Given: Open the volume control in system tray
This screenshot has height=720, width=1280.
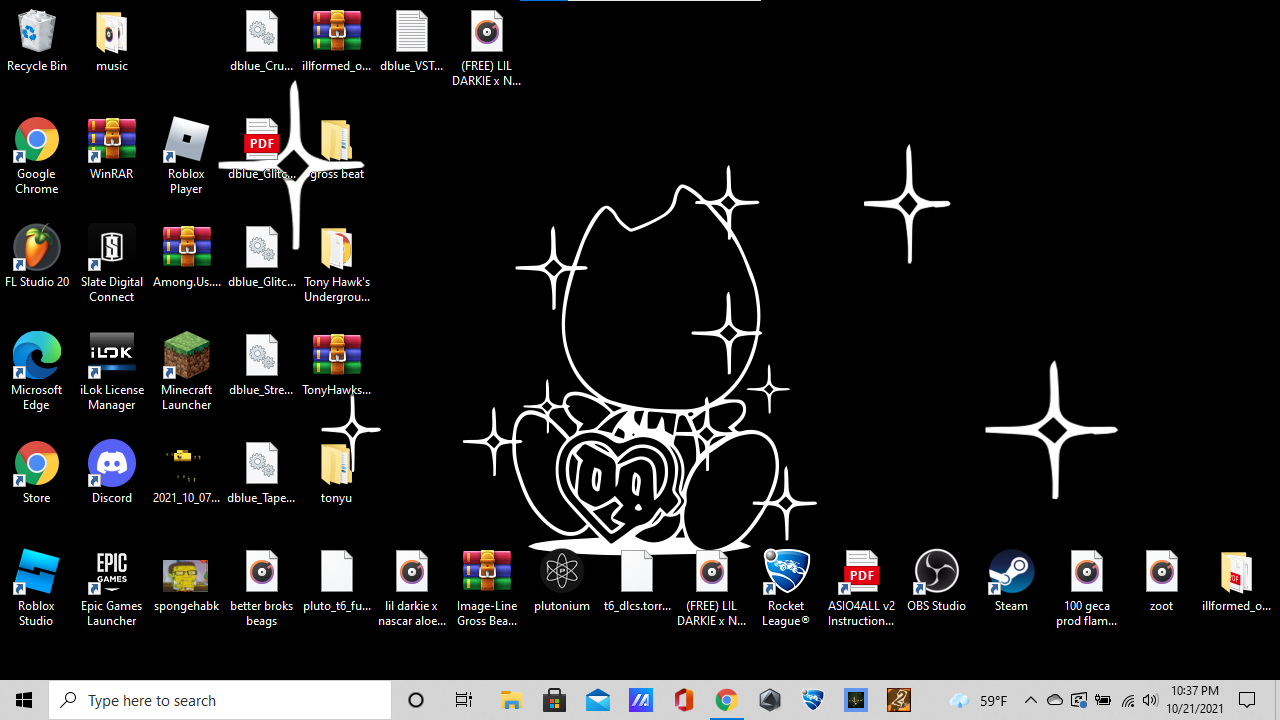Looking at the screenshot, I should pyautogui.click(x=1150, y=700).
